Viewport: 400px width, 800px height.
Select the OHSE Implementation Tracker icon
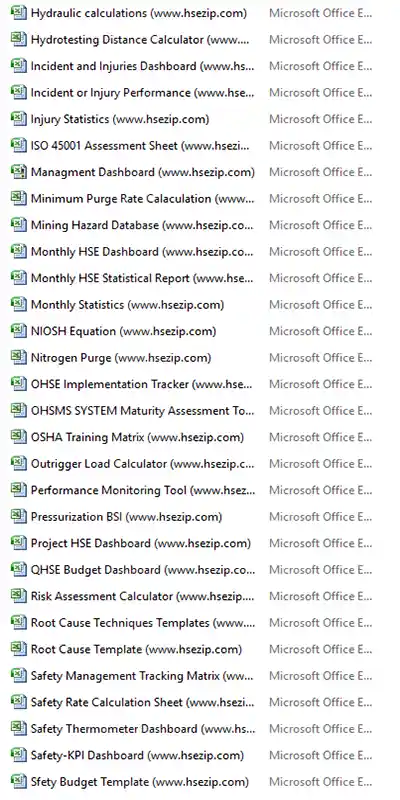[19, 385]
